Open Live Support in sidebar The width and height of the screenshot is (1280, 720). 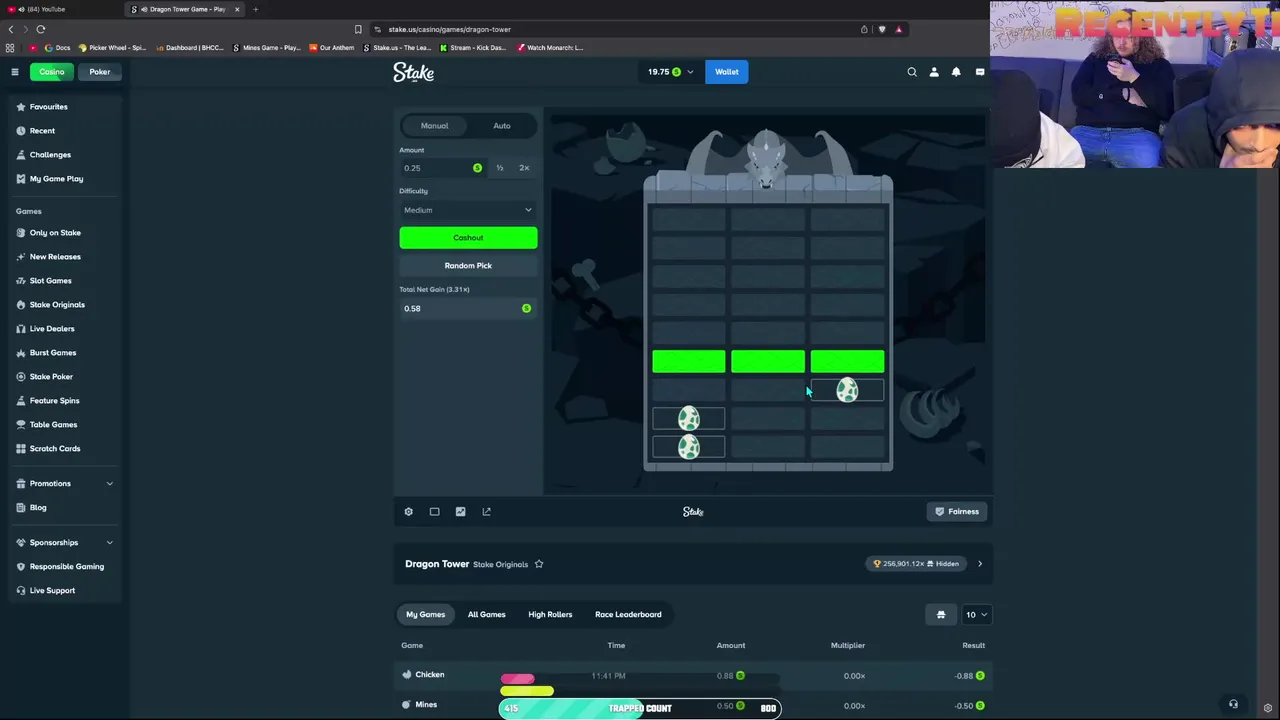pyautogui.click(x=52, y=591)
